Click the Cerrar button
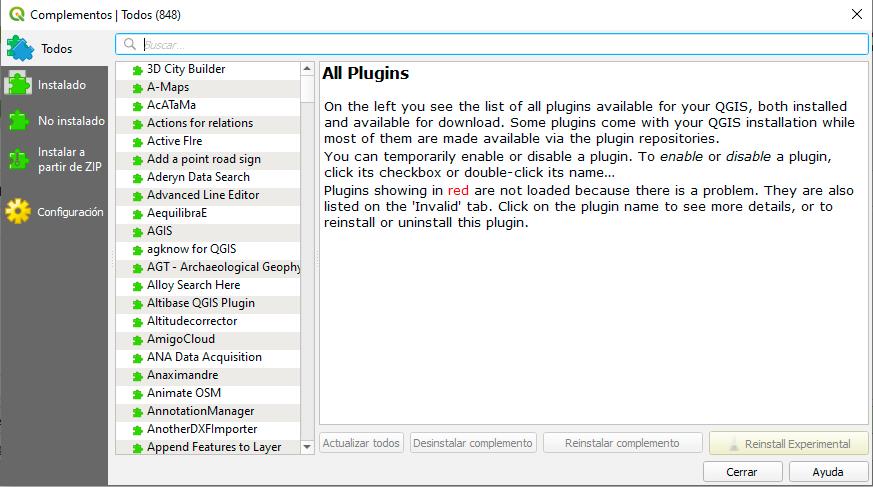873x487 pixels. click(742, 472)
